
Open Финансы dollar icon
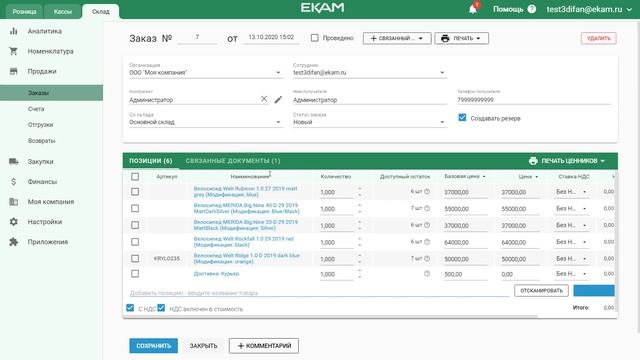[13, 182]
